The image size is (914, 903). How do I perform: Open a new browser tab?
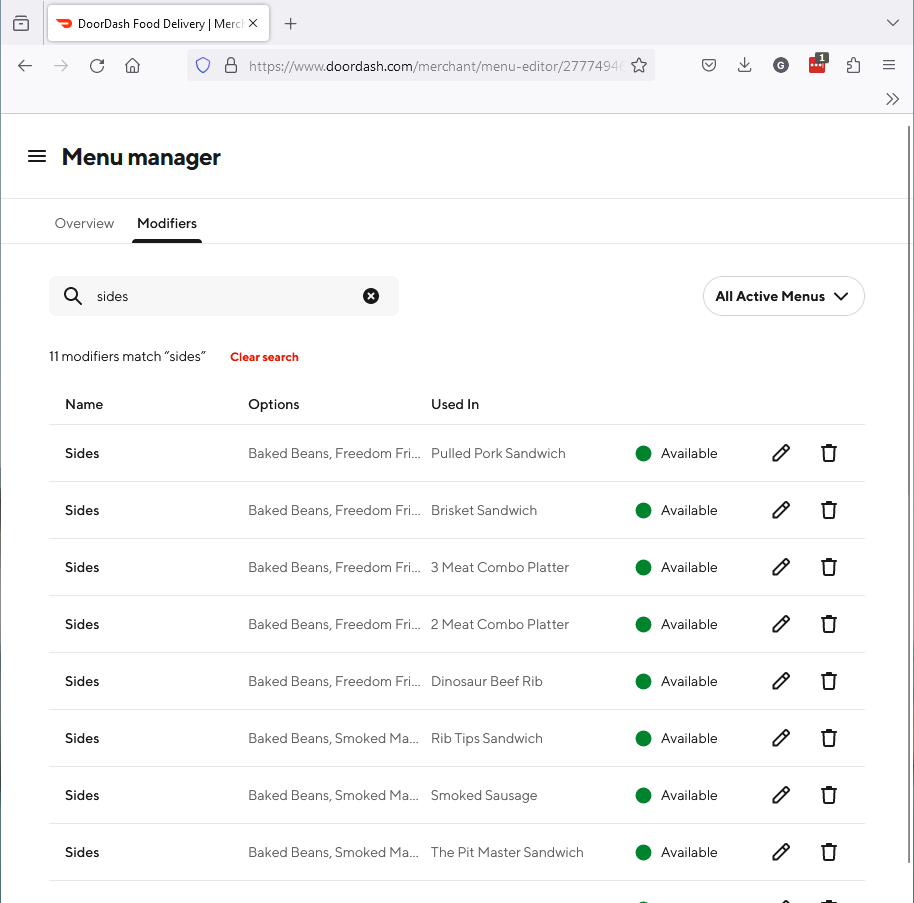tap(290, 23)
